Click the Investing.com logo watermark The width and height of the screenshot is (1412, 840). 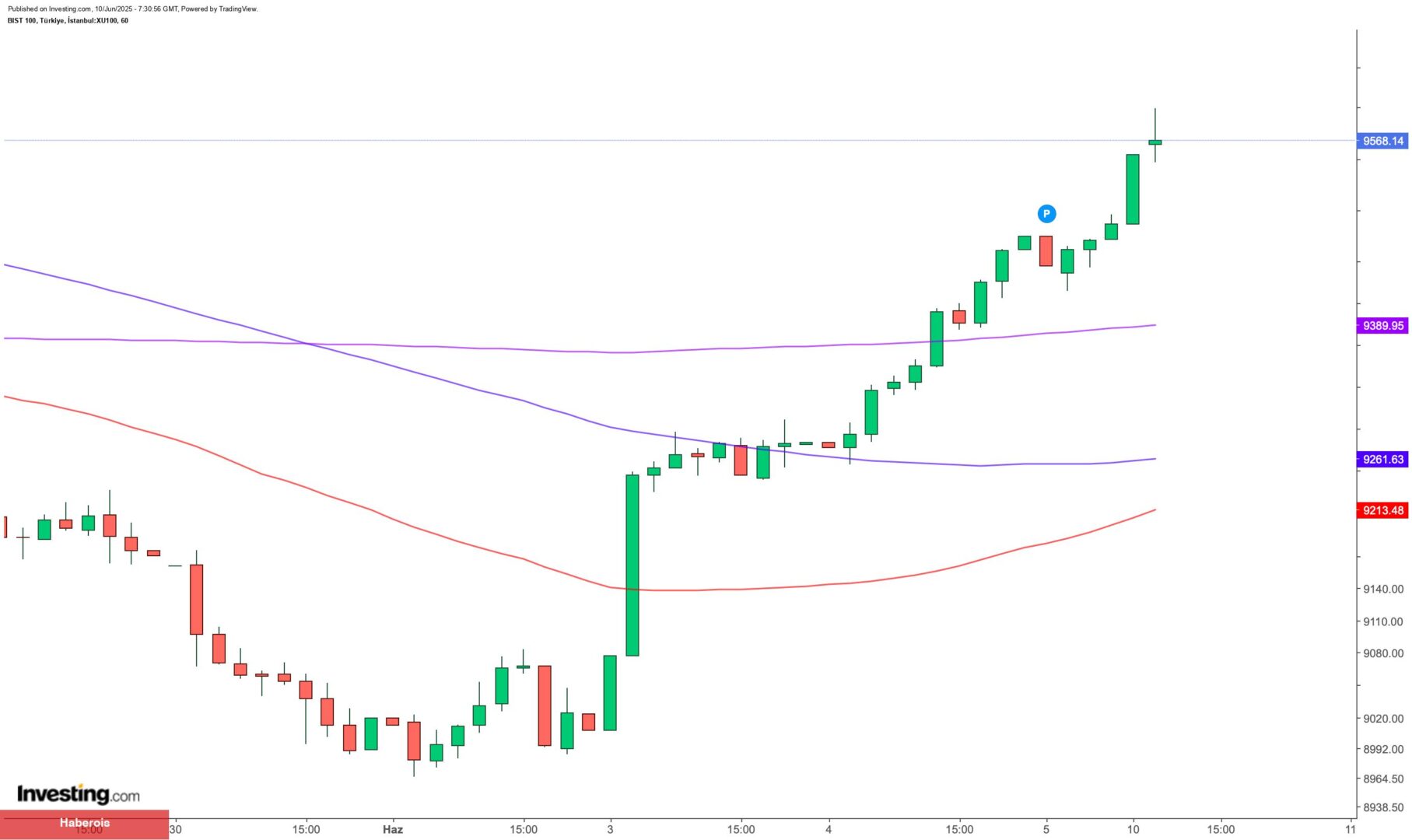(79, 794)
